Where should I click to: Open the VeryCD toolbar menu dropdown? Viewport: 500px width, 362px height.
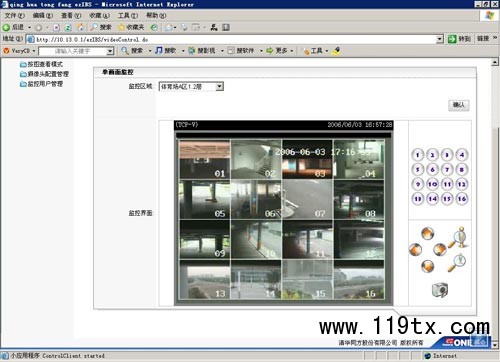tap(34, 51)
